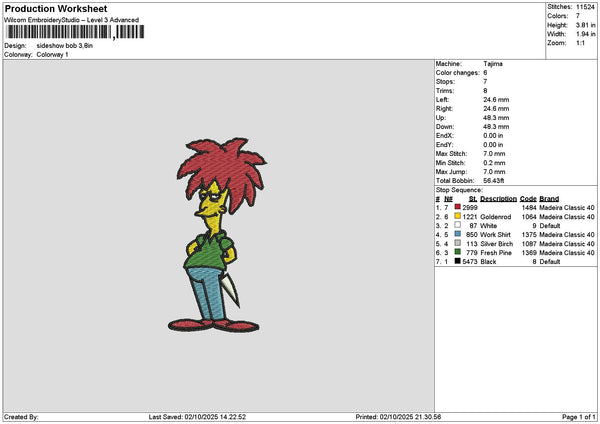600x424 pixels.
Task: Click the 'Page 1 of 1' footer text
Action: coord(579,417)
